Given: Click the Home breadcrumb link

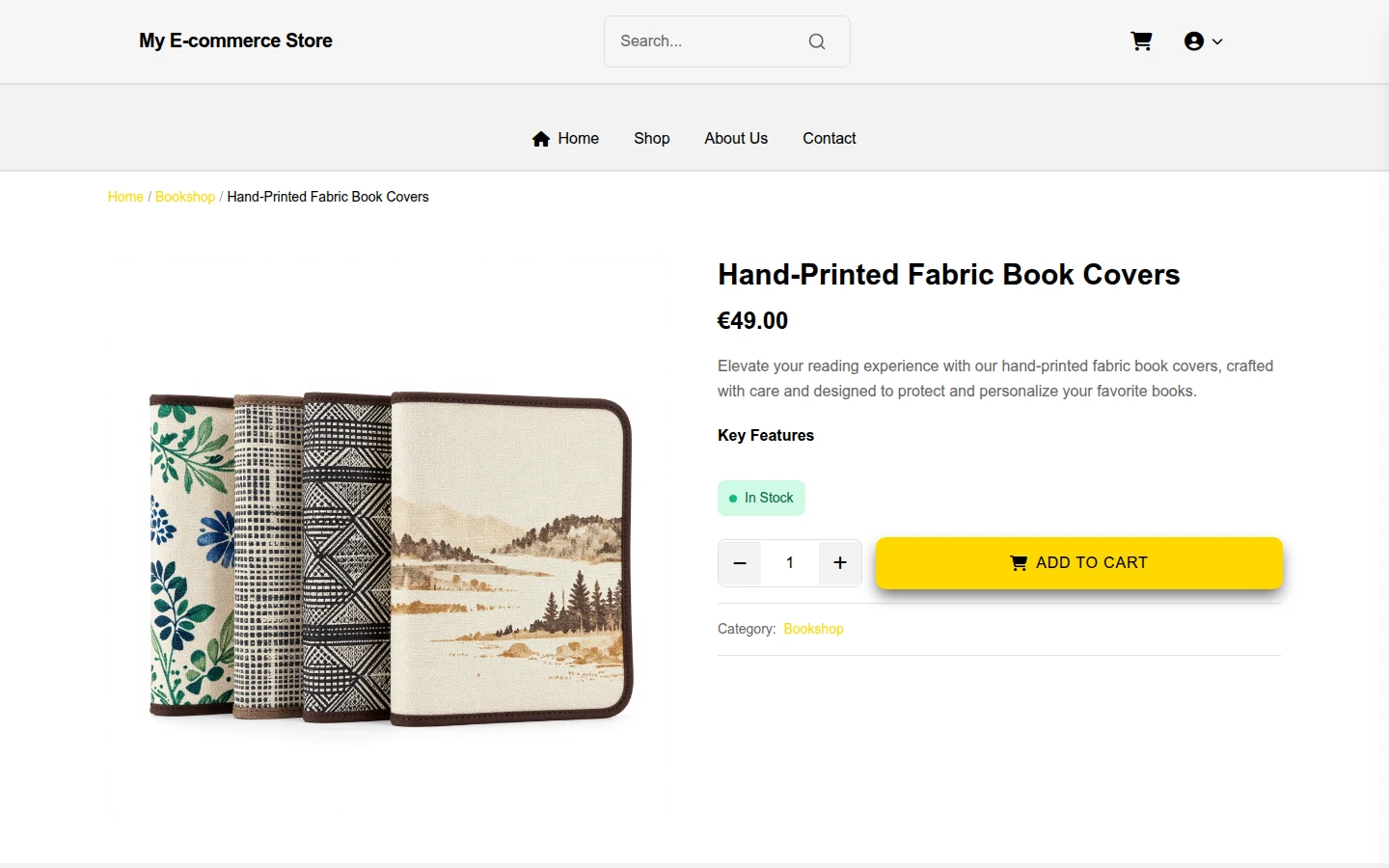Looking at the screenshot, I should (x=125, y=197).
